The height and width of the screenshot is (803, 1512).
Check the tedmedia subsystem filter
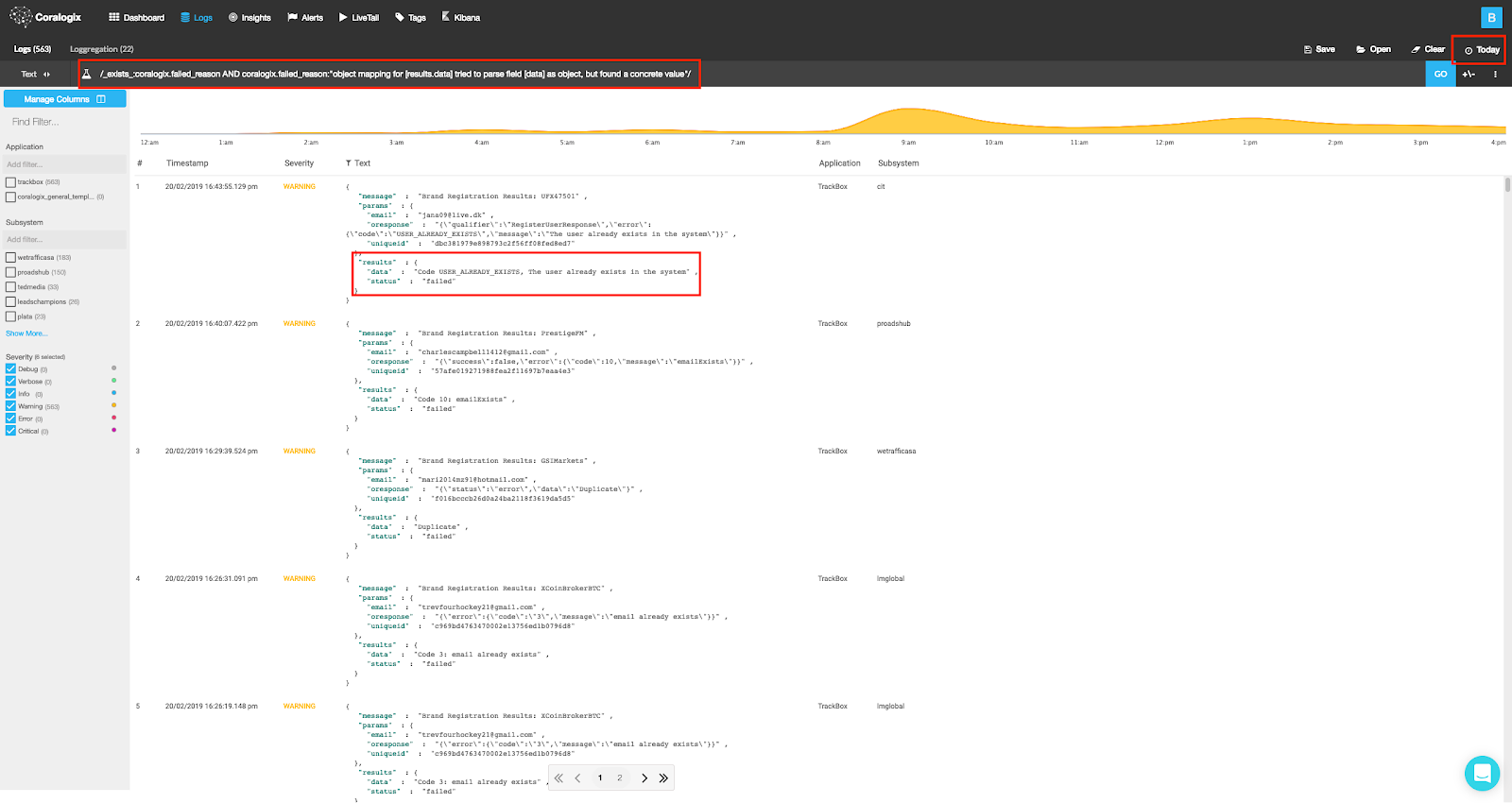(x=10, y=287)
